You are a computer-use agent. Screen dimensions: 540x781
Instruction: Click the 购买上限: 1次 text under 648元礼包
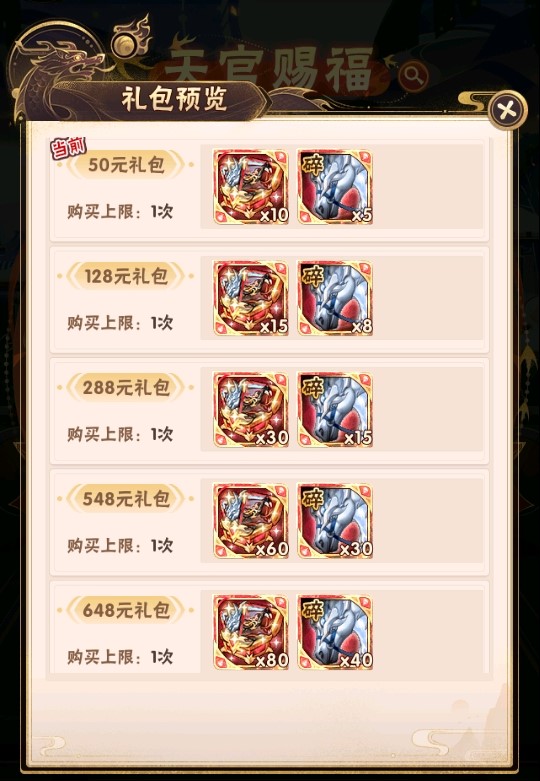click(x=120, y=656)
